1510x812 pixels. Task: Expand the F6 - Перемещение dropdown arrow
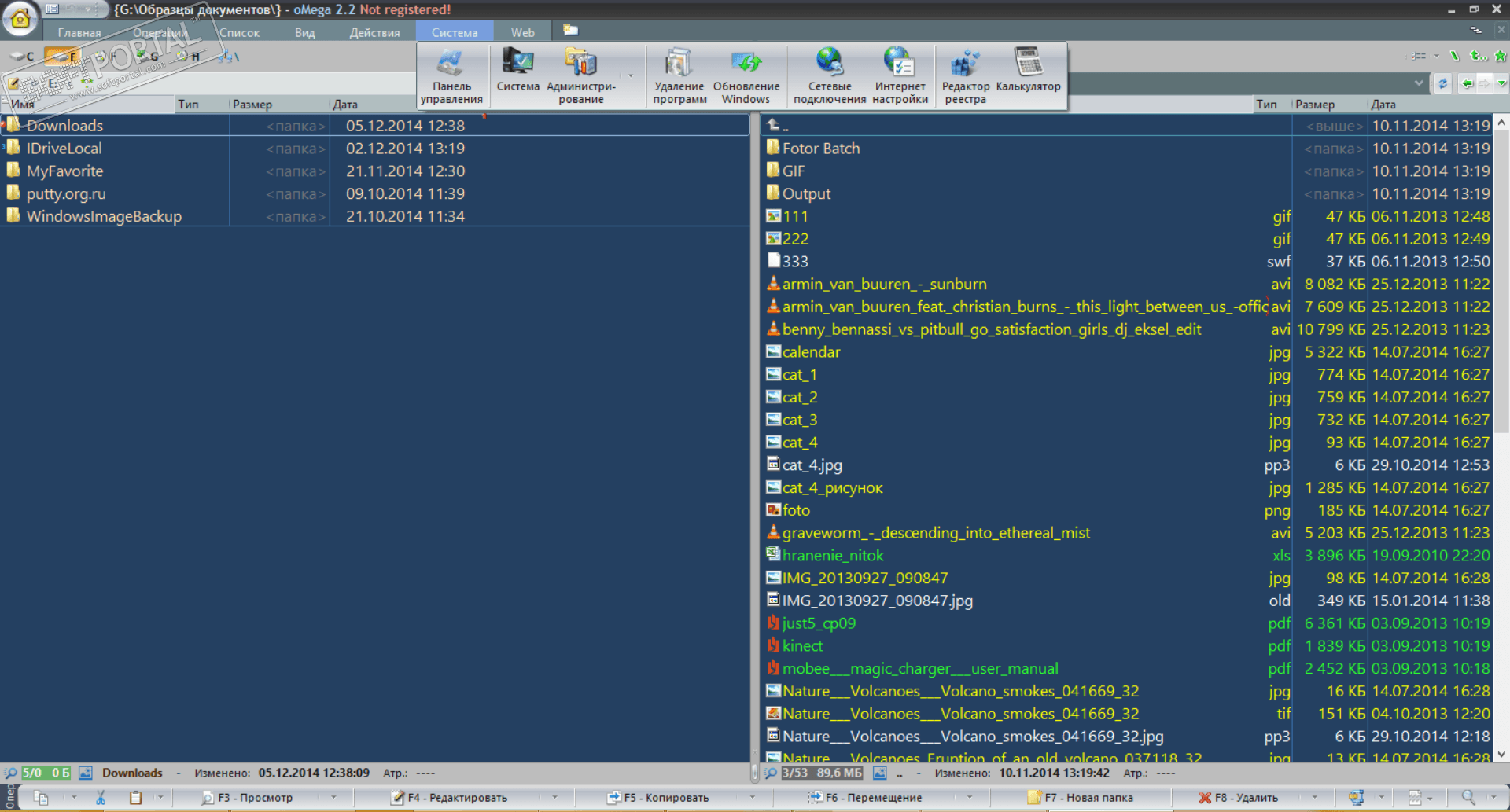coord(970,798)
